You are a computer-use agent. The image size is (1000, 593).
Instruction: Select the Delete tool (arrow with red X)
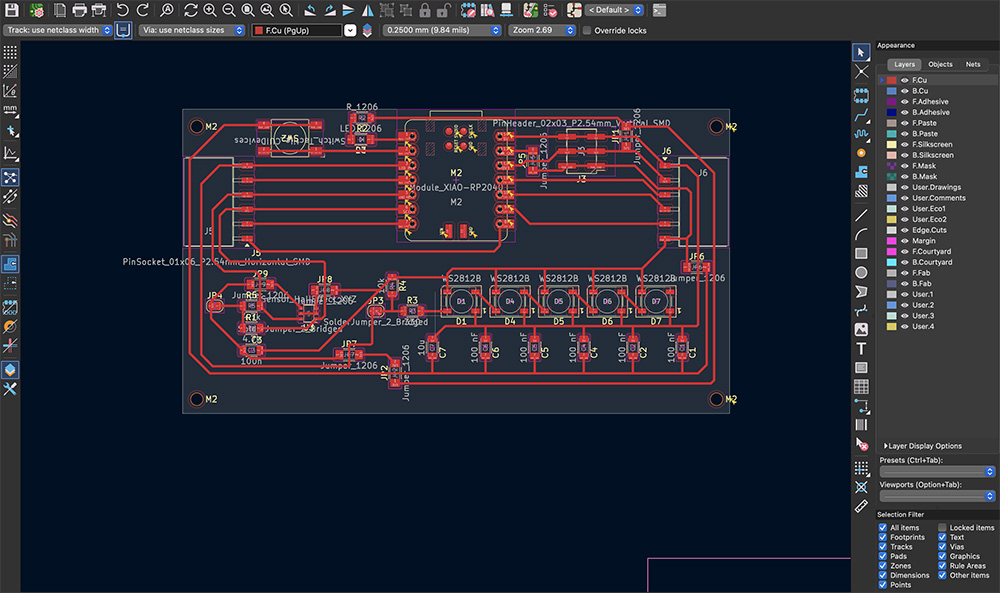point(861,444)
